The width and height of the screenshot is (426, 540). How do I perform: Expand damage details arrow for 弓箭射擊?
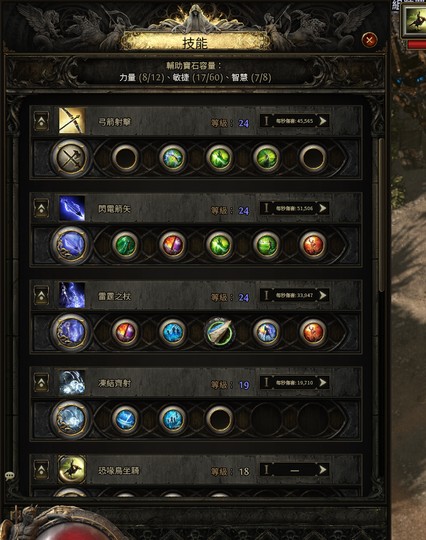pyautogui.click(x=323, y=121)
